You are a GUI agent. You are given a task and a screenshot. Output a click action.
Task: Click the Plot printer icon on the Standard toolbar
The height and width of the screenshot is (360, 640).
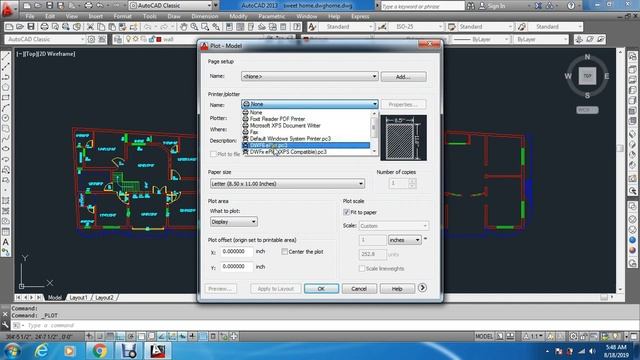[44, 27]
